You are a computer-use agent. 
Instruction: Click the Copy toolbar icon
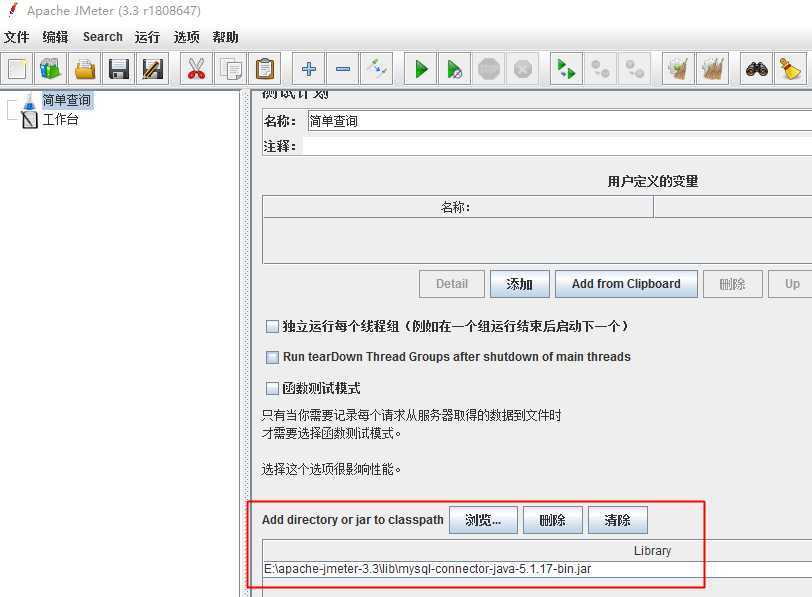(x=231, y=69)
